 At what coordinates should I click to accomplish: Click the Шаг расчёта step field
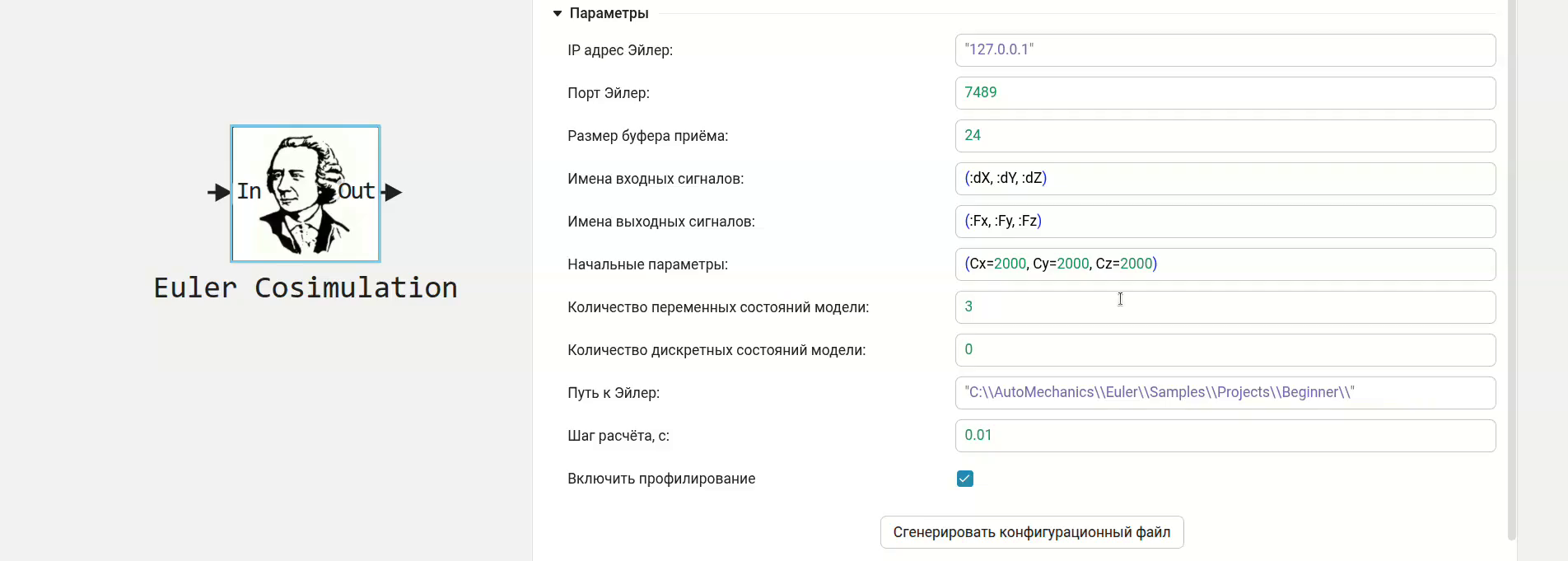(1225, 436)
